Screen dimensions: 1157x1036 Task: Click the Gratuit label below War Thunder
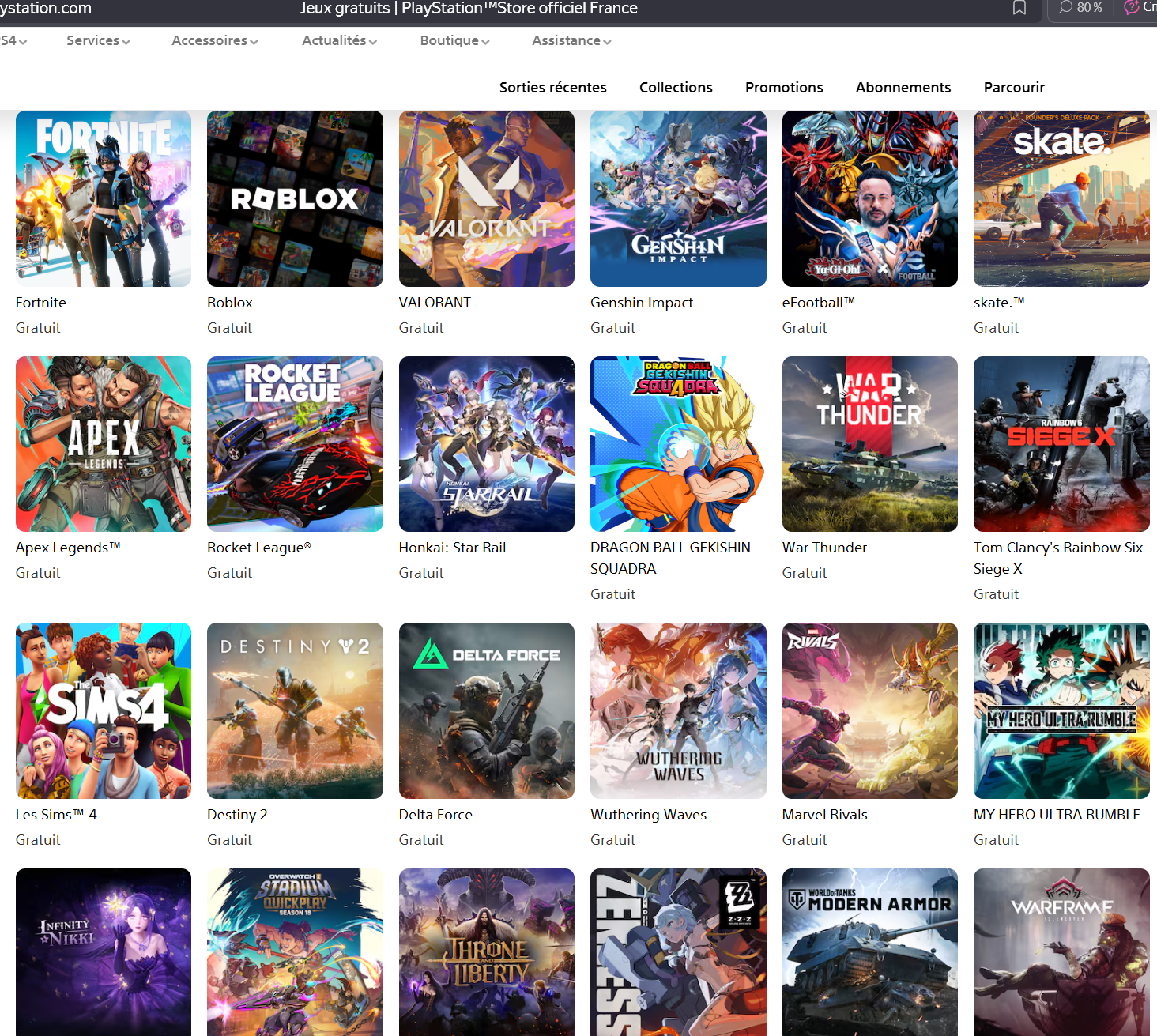805,573
